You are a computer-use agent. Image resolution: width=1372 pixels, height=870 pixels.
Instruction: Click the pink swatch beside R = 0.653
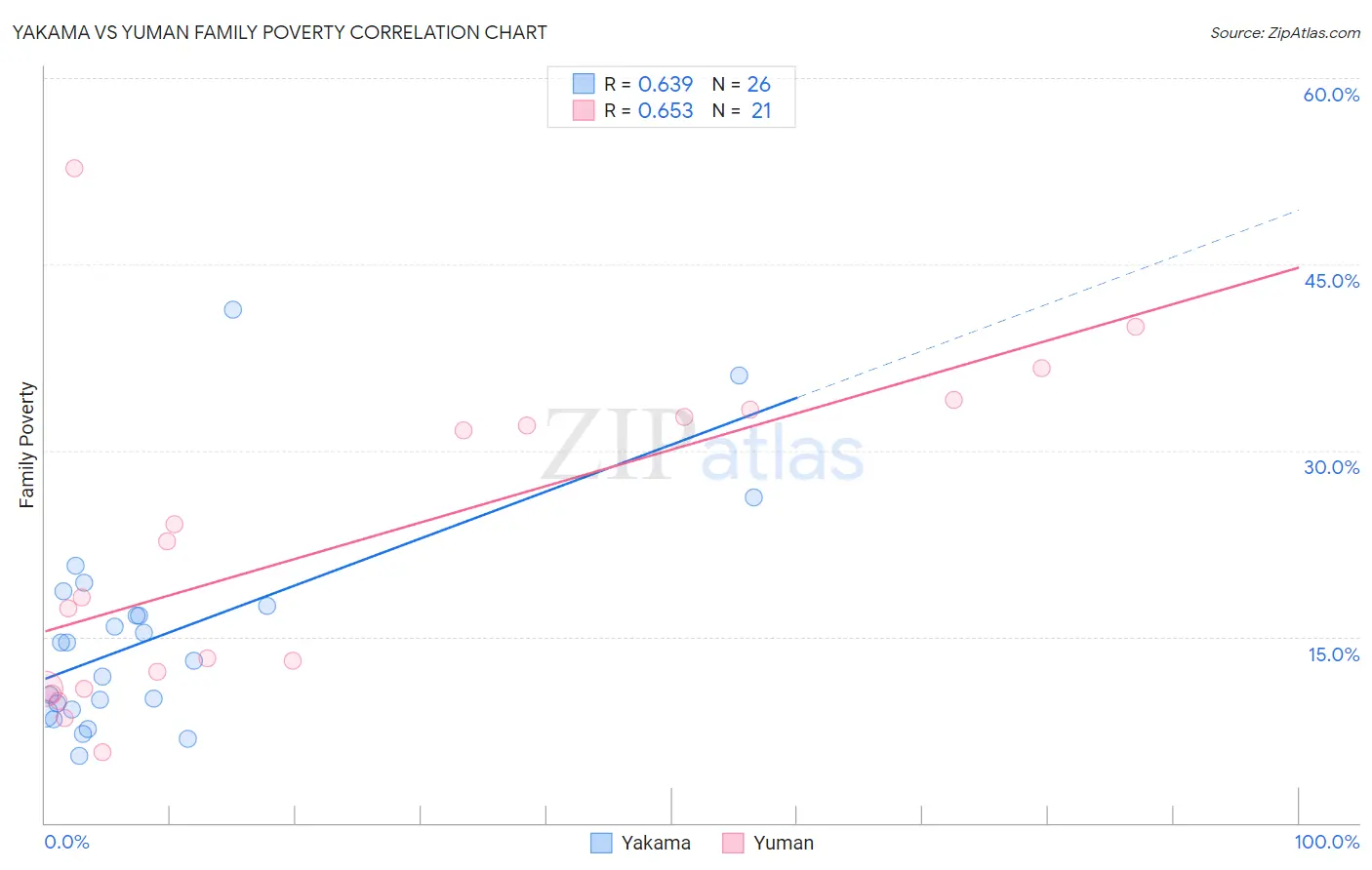[x=584, y=110]
